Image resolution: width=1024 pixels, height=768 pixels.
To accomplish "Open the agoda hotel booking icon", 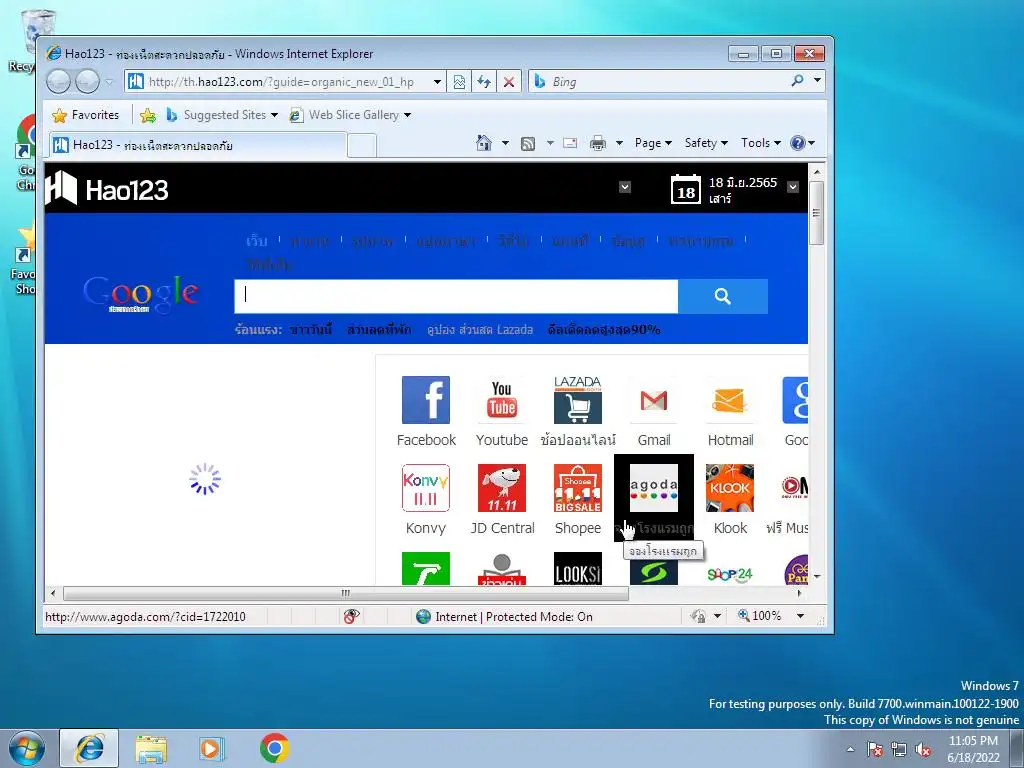I will pos(654,488).
